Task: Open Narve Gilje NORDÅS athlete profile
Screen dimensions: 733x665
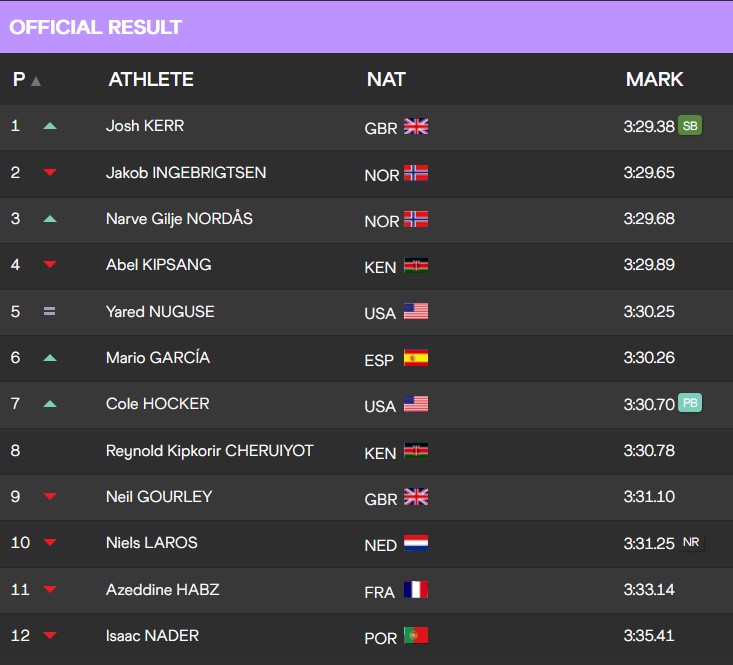Action: click(x=179, y=219)
